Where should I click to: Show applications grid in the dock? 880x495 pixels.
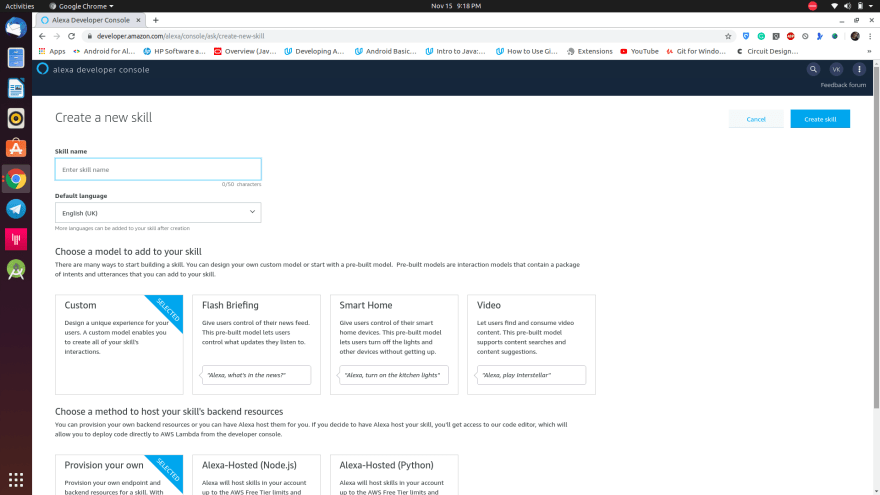click(x=16, y=480)
